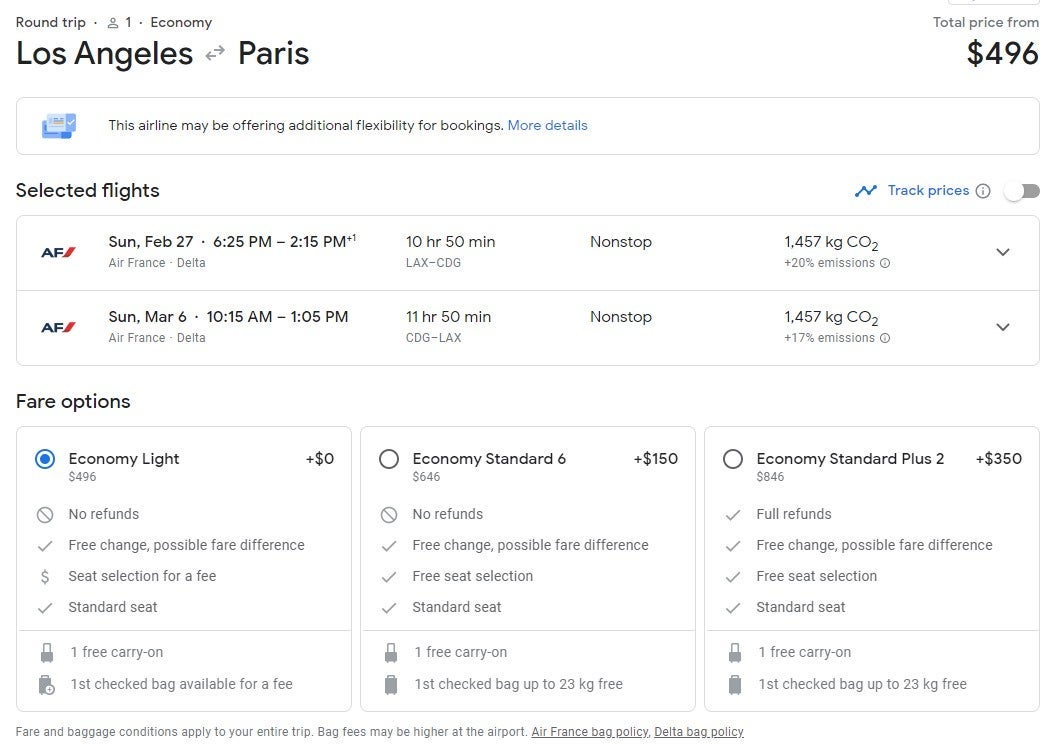
Task: Click the booking flexibility ticket icon
Action: point(59,126)
